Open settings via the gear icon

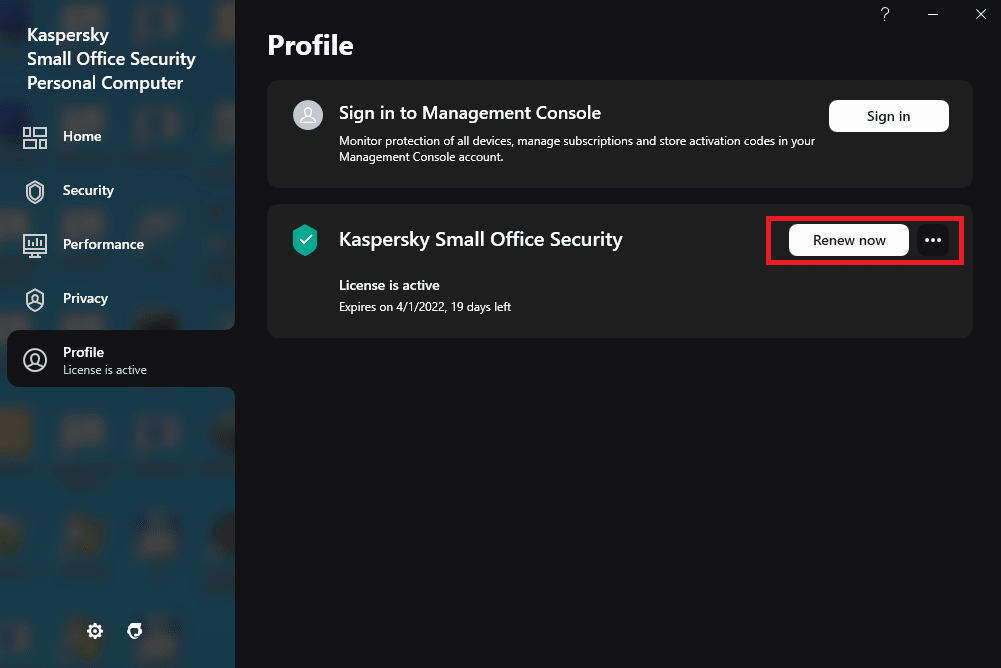tap(95, 631)
